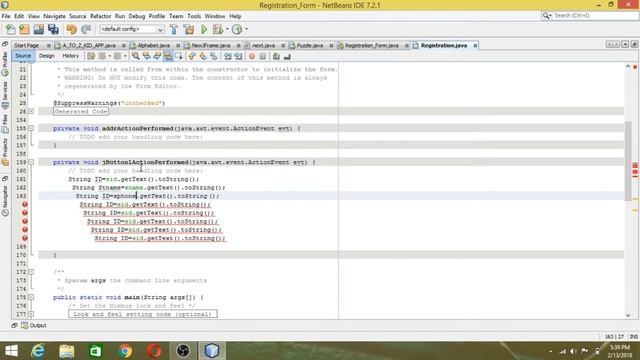Run the project with green play icon

[204, 29]
